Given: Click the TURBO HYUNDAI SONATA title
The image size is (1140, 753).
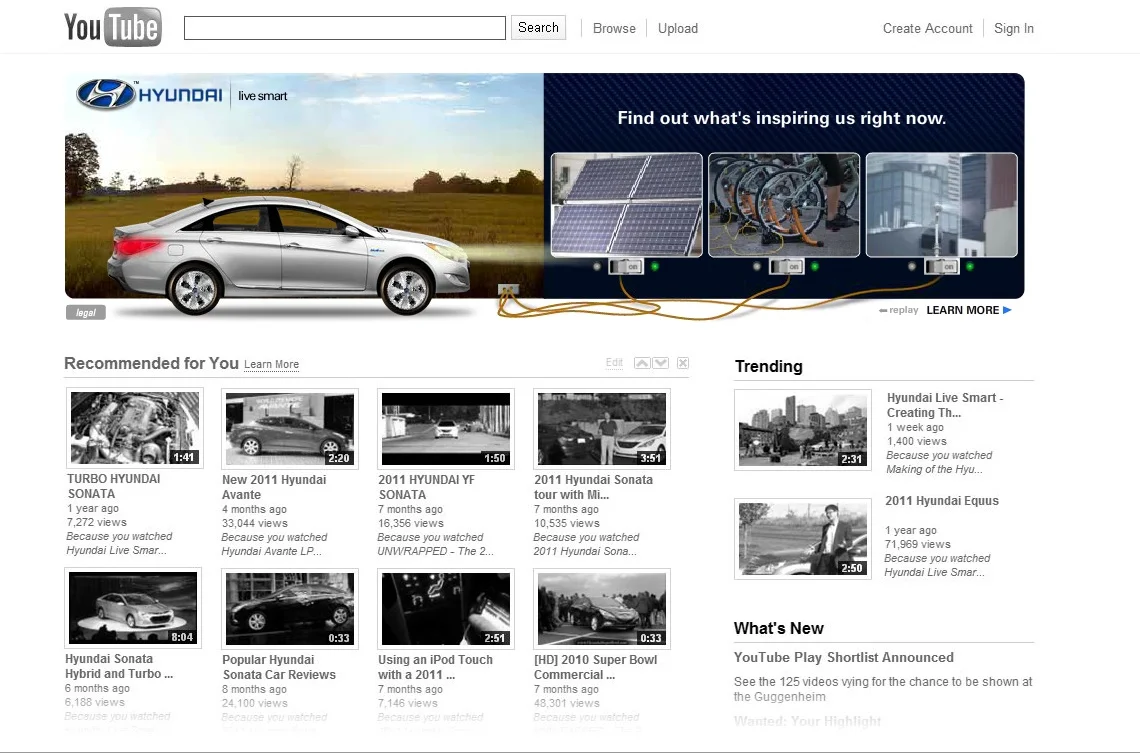Looking at the screenshot, I should 113,486.
